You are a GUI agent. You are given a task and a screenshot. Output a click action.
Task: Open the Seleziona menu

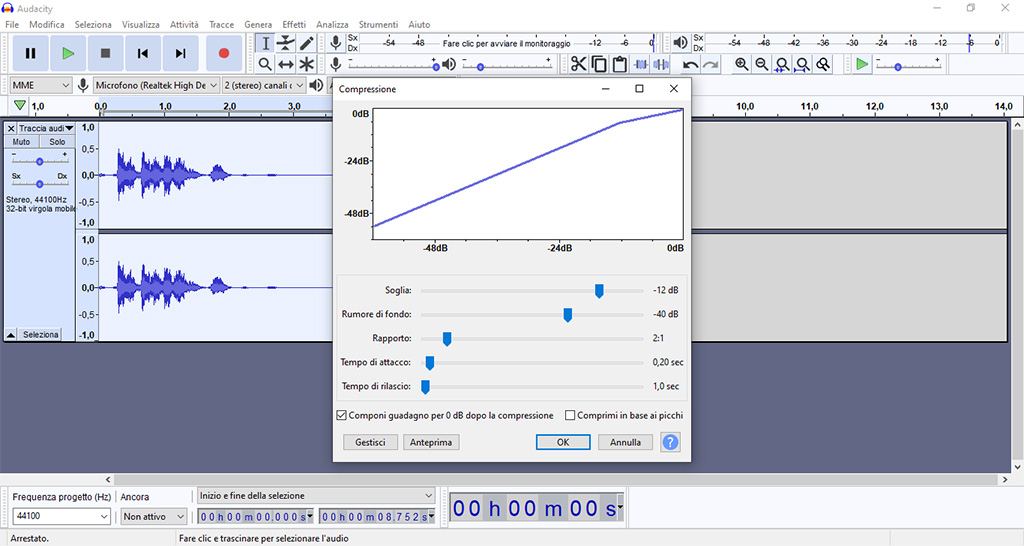pos(93,24)
